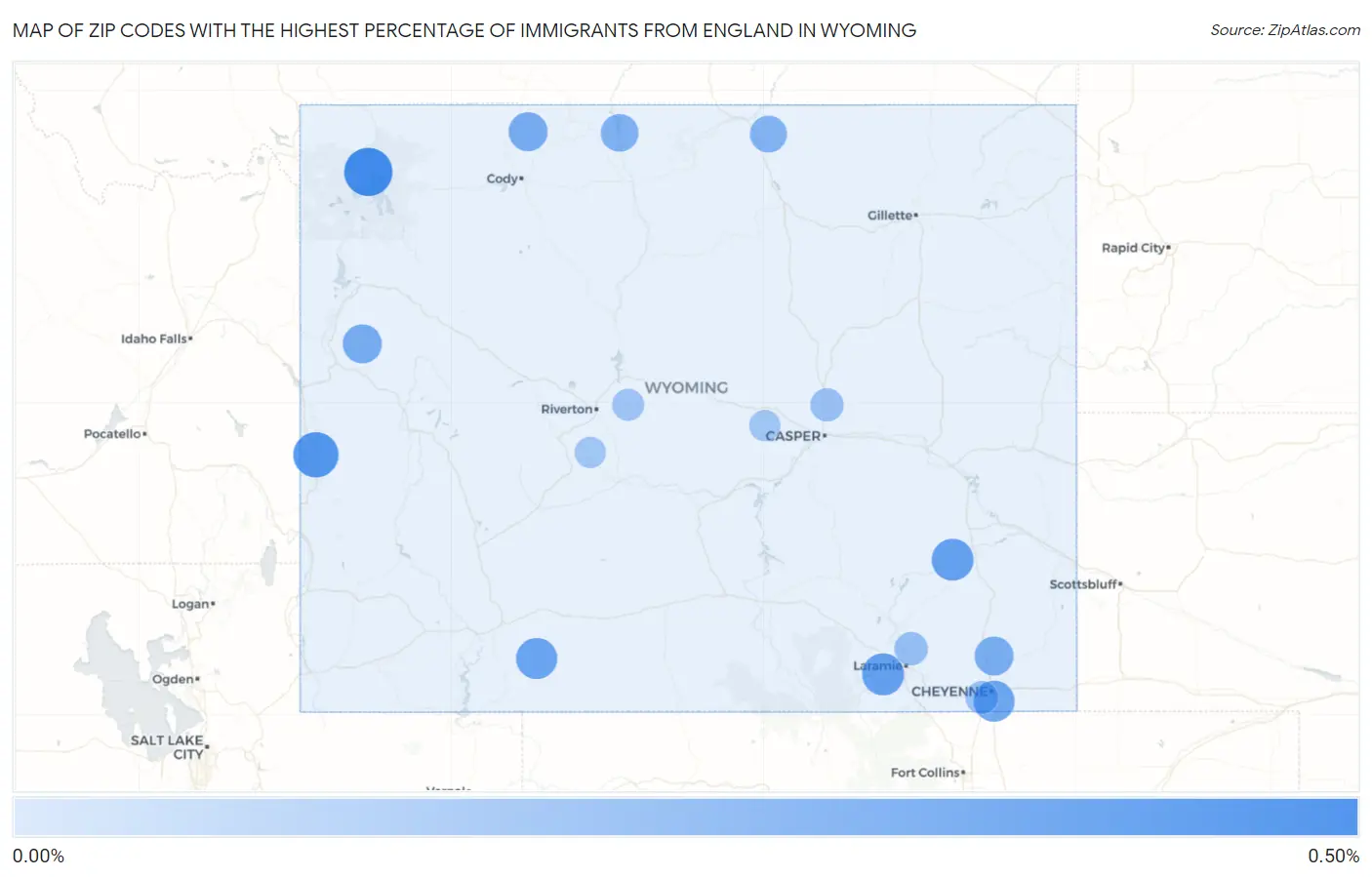Select the bubble southeast of Cheyenne
The width and height of the screenshot is (1372, 877).
pyautogui.click(x=993, y=700)
